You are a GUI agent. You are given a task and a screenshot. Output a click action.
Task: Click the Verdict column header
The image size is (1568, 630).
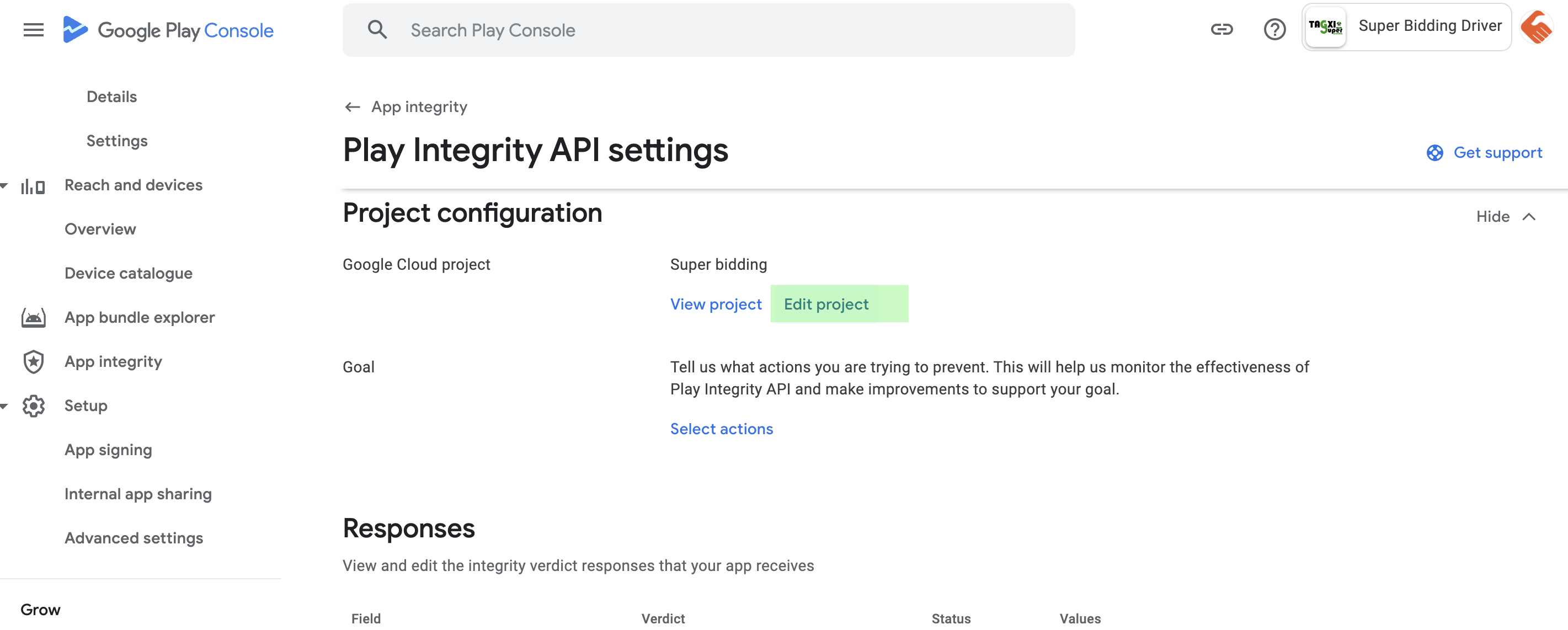[663, 618]
